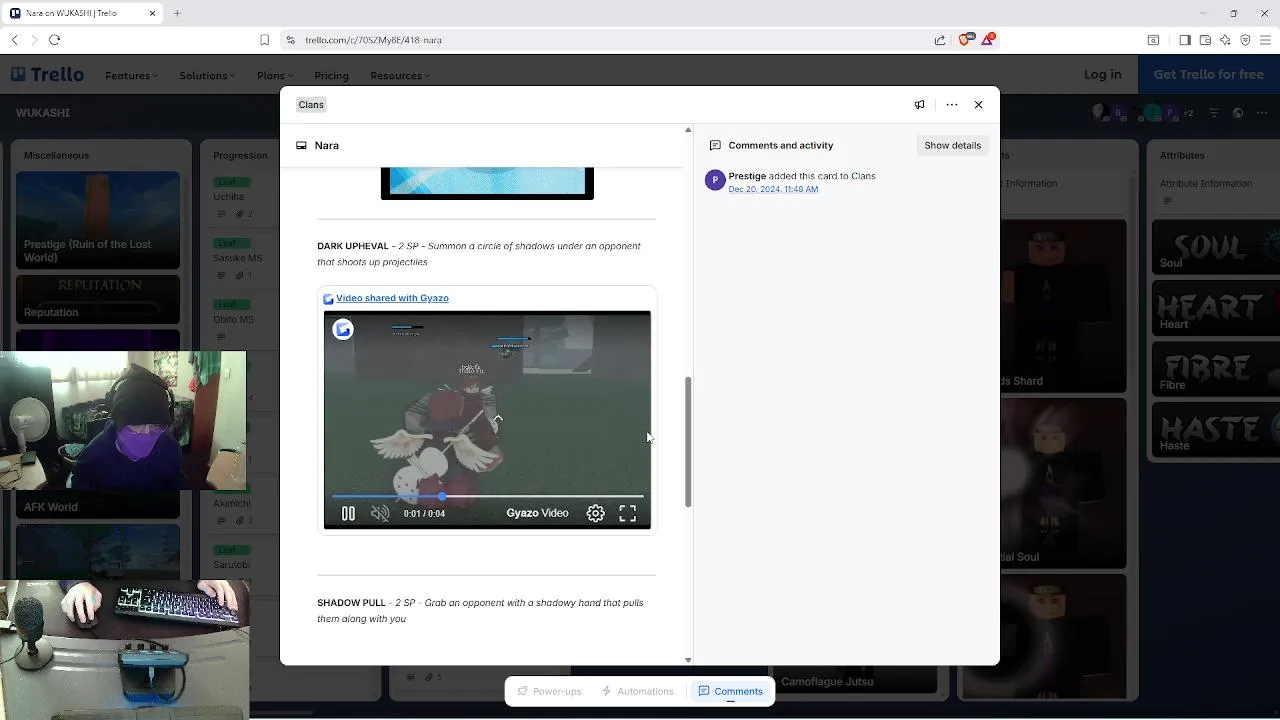The height and width of the screenshot is (720, 1280).
Task: Open a new browser tab with plus
Action: coord(177,13)
